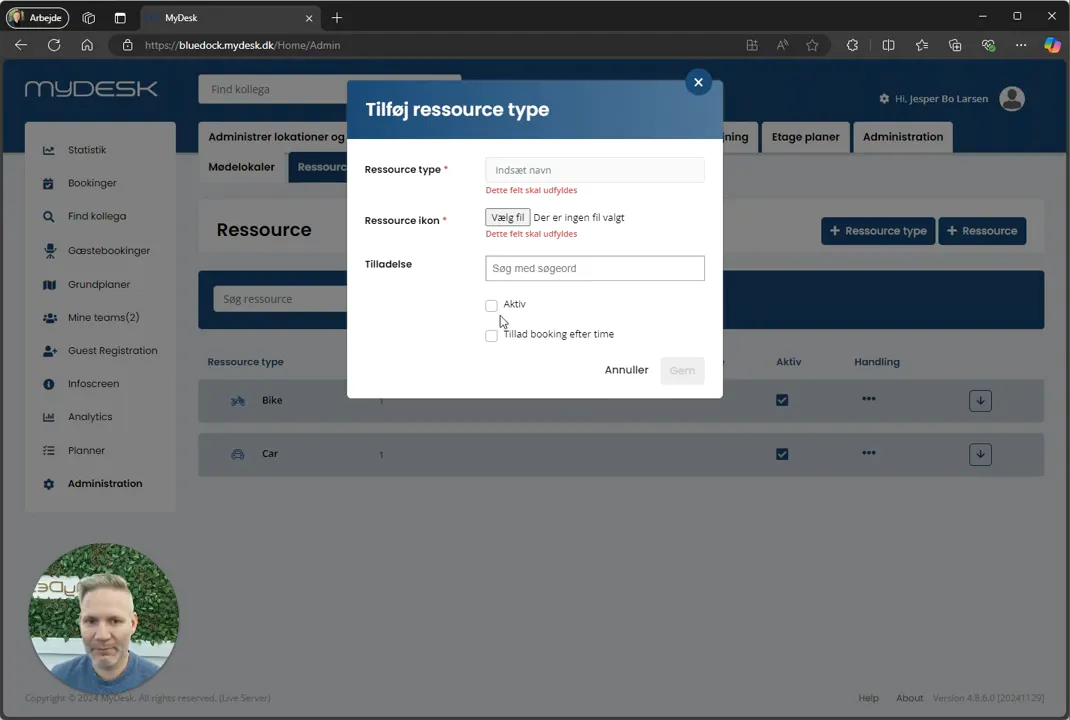Open Planner list icon in sidebar

point(48,450)
